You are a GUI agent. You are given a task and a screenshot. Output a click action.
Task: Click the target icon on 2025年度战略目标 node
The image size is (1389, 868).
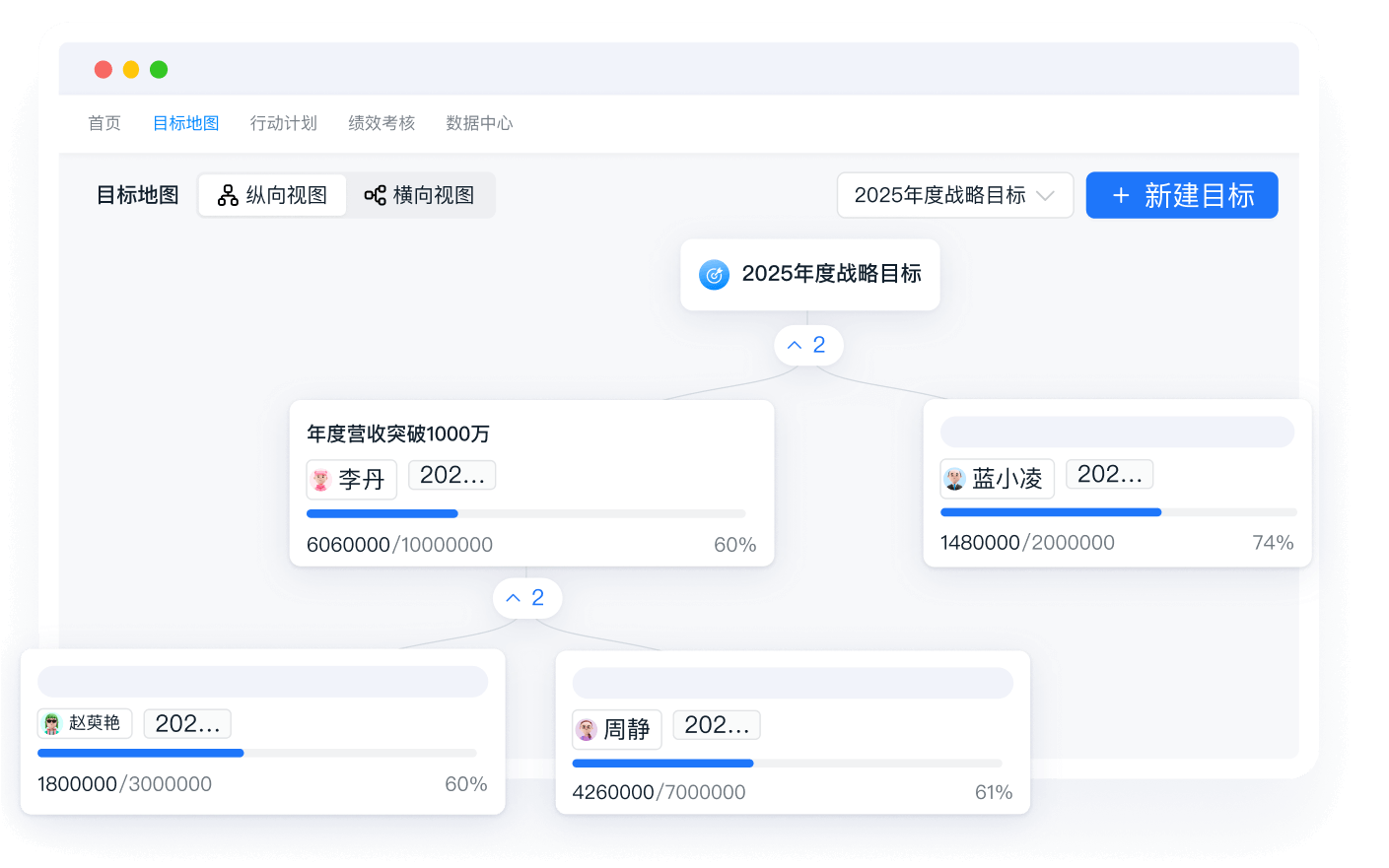(714, 275)
